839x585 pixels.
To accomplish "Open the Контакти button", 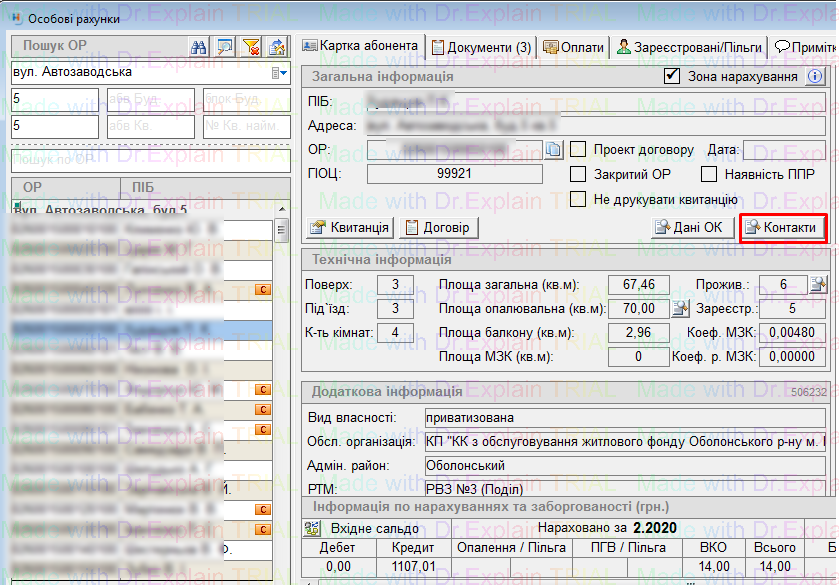I will click(x=782, y=228).
